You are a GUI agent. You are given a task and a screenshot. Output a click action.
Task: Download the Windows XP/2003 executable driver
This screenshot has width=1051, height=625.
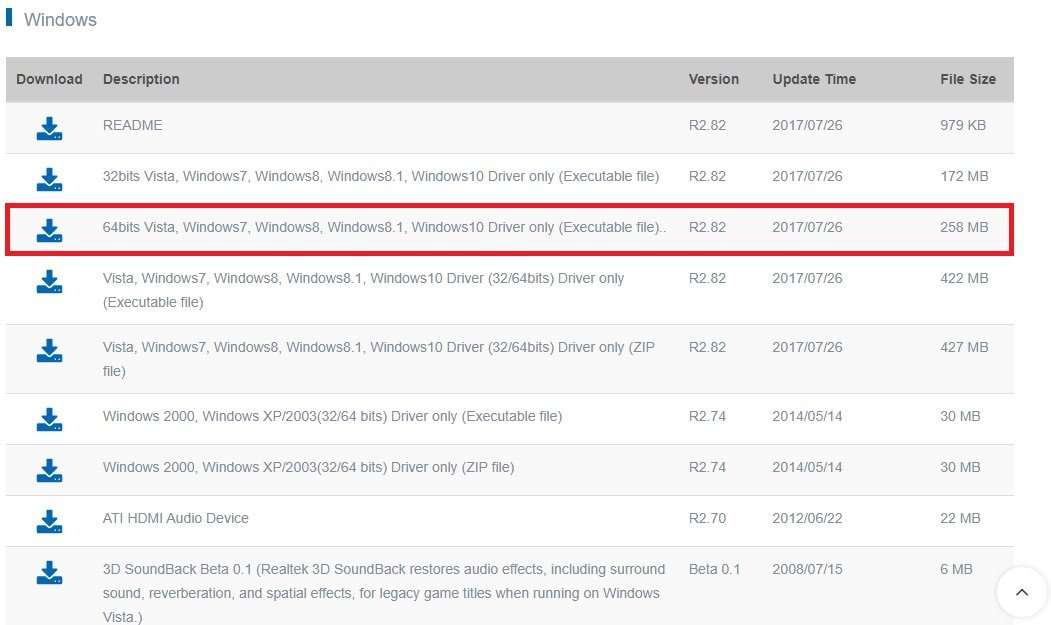49,416
